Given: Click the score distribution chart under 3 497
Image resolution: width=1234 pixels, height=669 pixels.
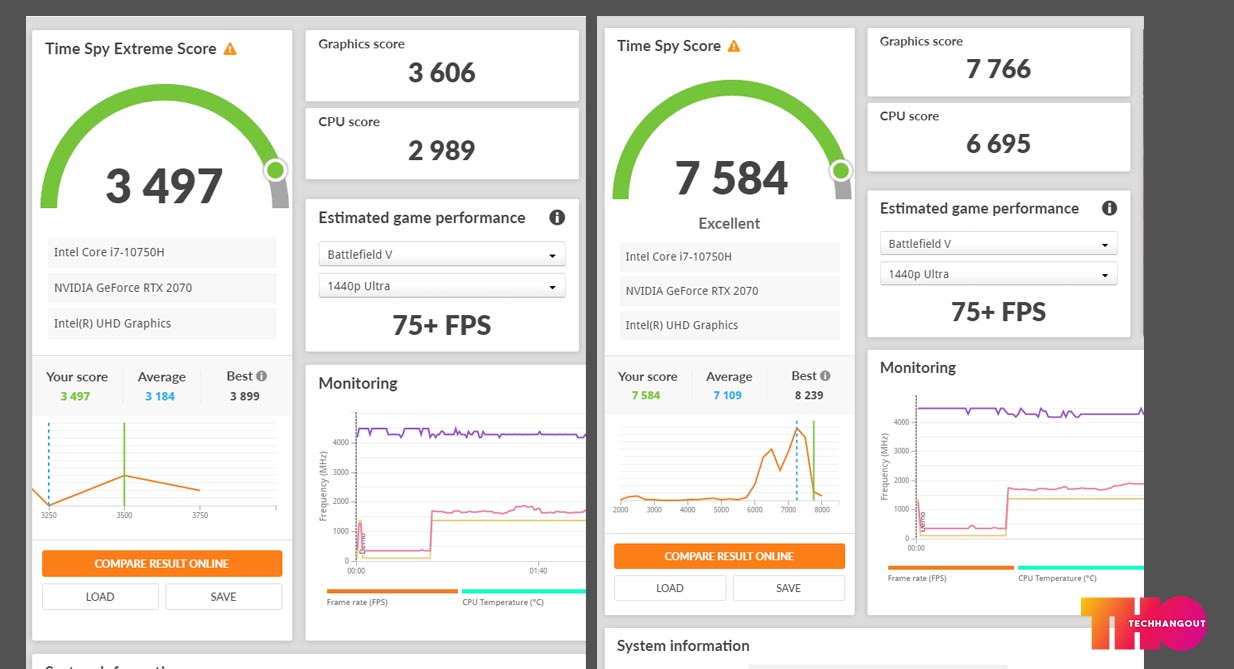Looking at the screenshot, I should (x=155, y=470).
